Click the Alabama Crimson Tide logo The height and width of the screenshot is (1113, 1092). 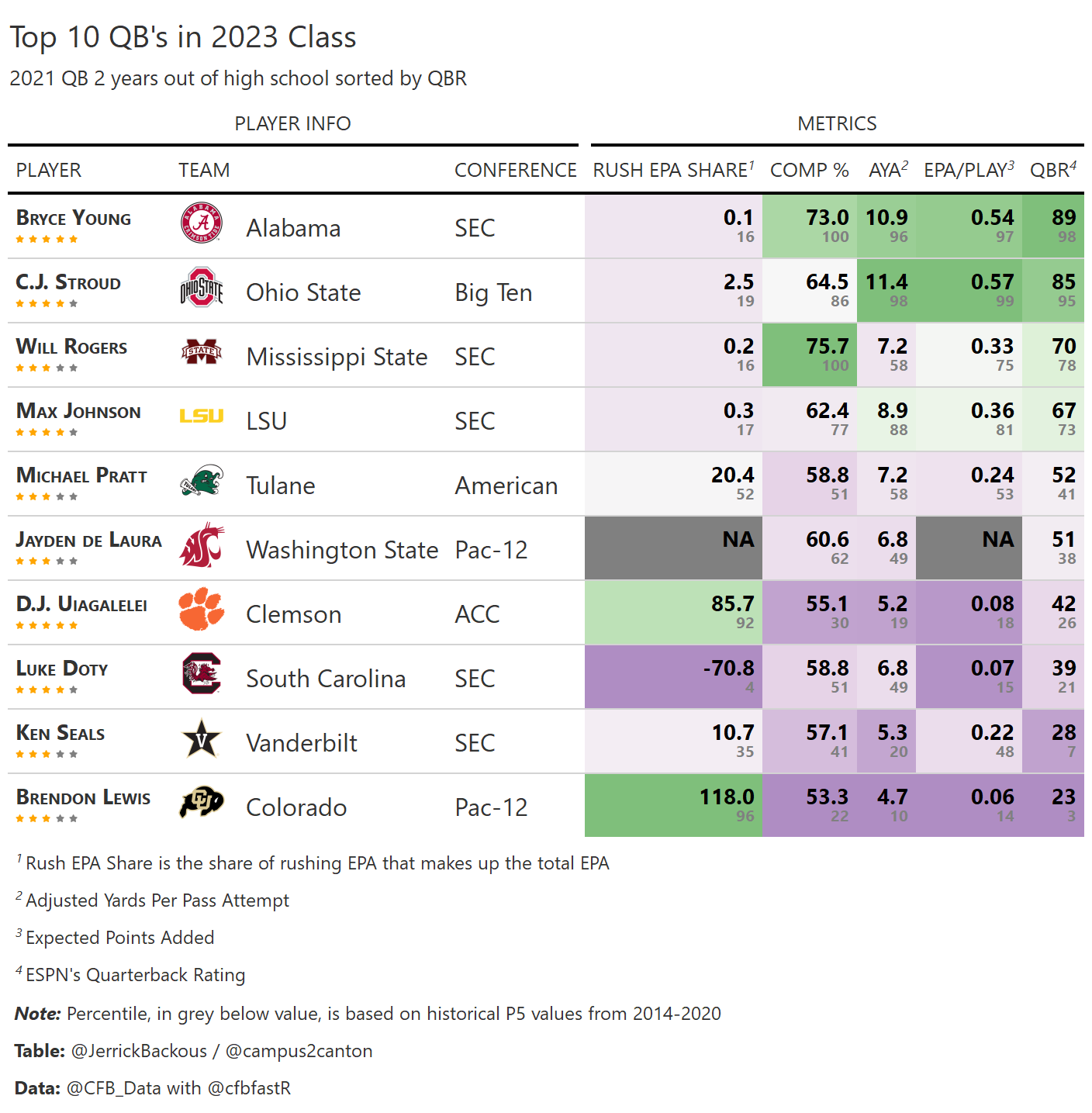202,223
